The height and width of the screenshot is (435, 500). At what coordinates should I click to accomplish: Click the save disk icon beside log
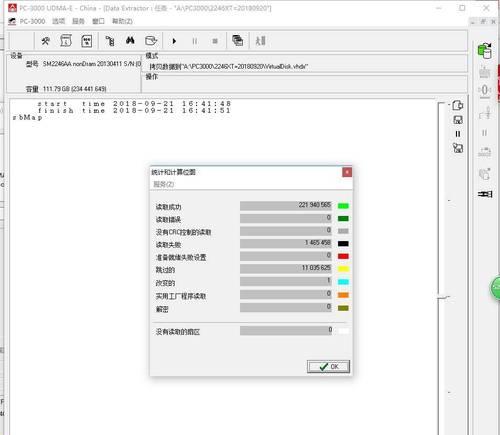458,120
